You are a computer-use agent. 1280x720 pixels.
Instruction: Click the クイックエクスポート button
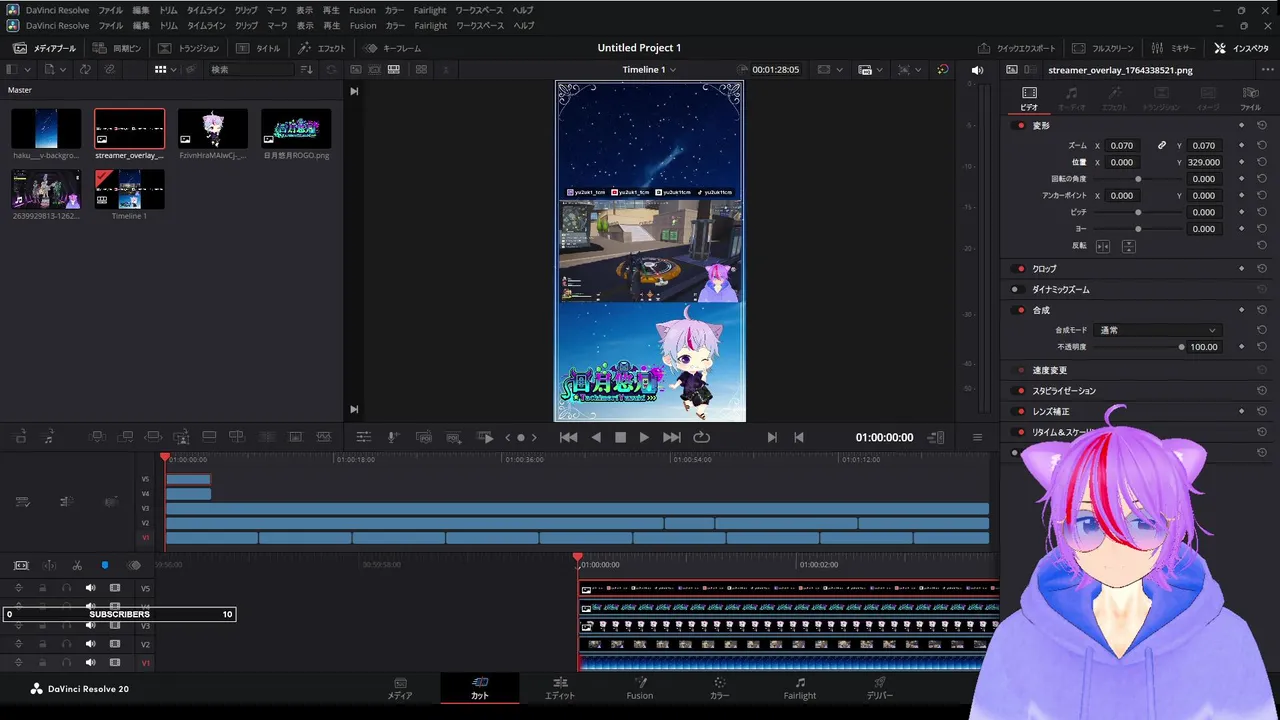pyautogui.click(x=1017, y=48)
